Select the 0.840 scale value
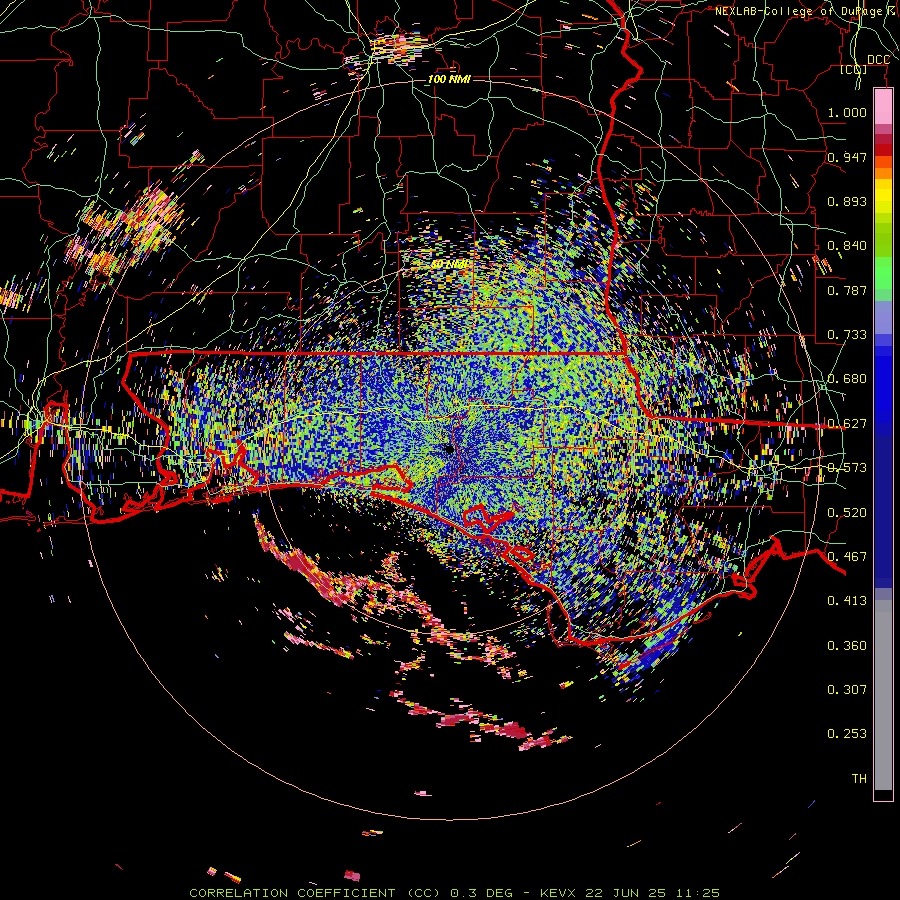 (847, 245)
